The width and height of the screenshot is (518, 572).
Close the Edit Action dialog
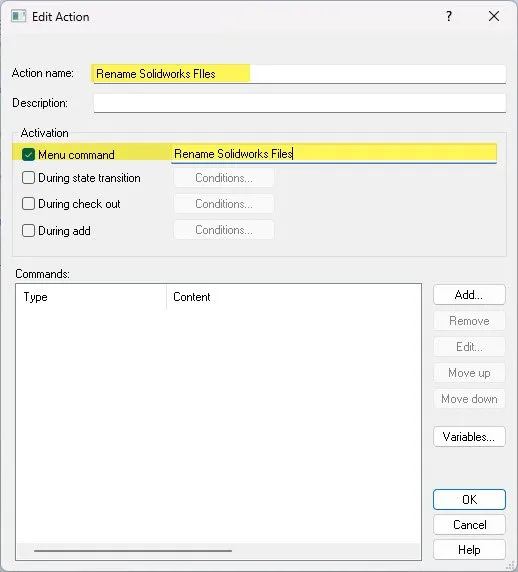point(494,16)
